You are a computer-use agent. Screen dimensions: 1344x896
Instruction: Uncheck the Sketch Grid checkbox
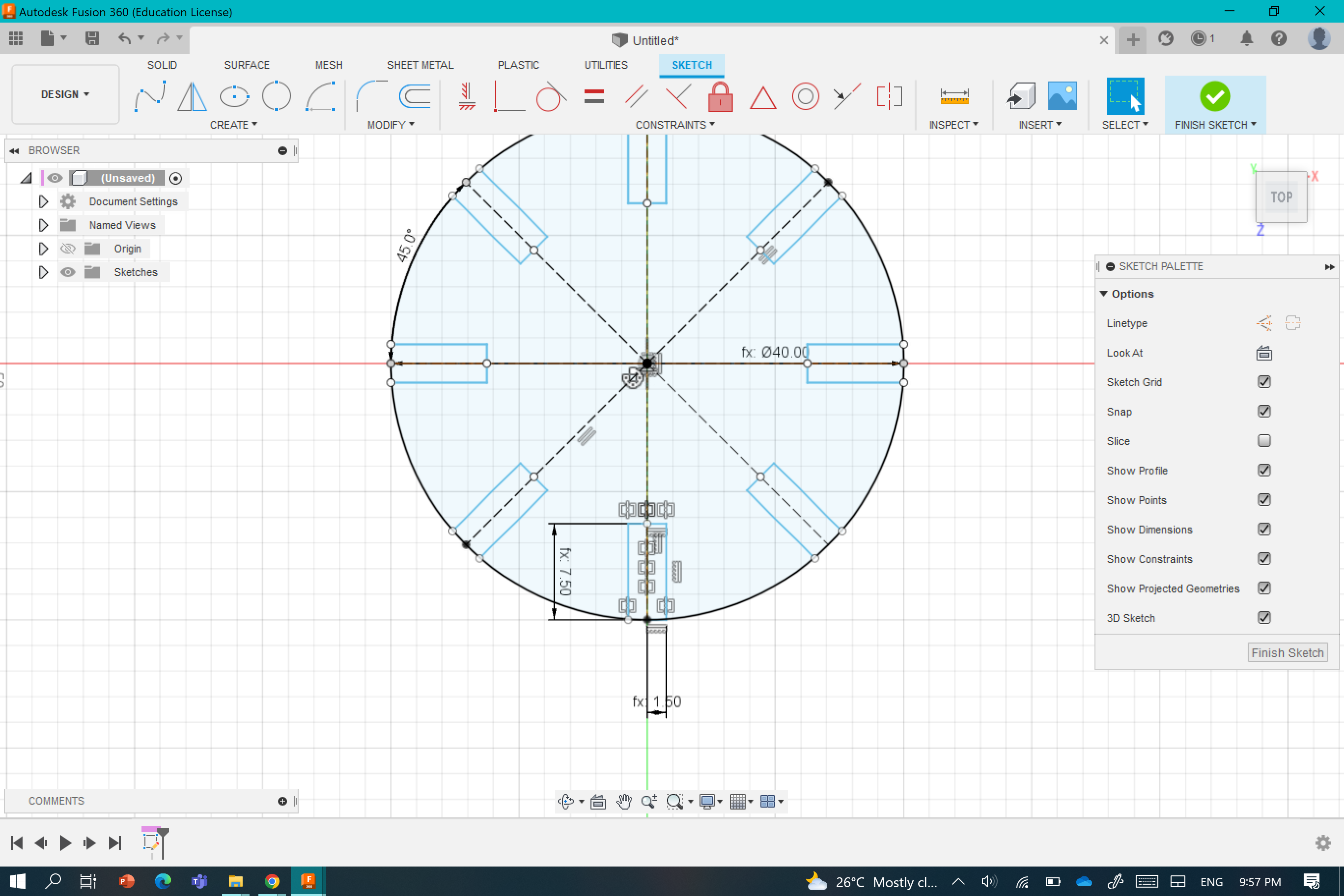(x=1263, y=382)
